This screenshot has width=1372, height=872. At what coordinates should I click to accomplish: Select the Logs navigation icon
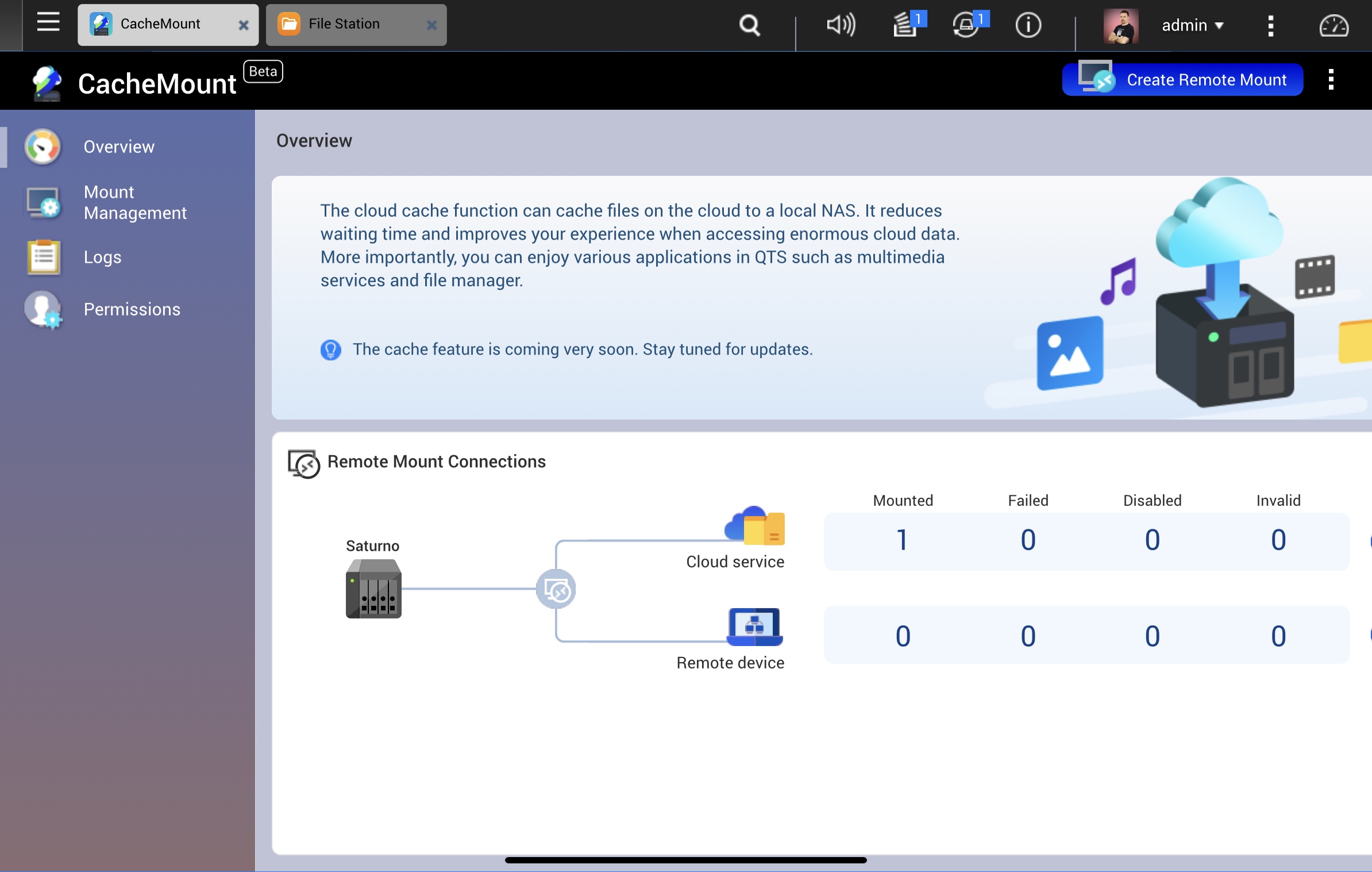[x=42, y=257]
